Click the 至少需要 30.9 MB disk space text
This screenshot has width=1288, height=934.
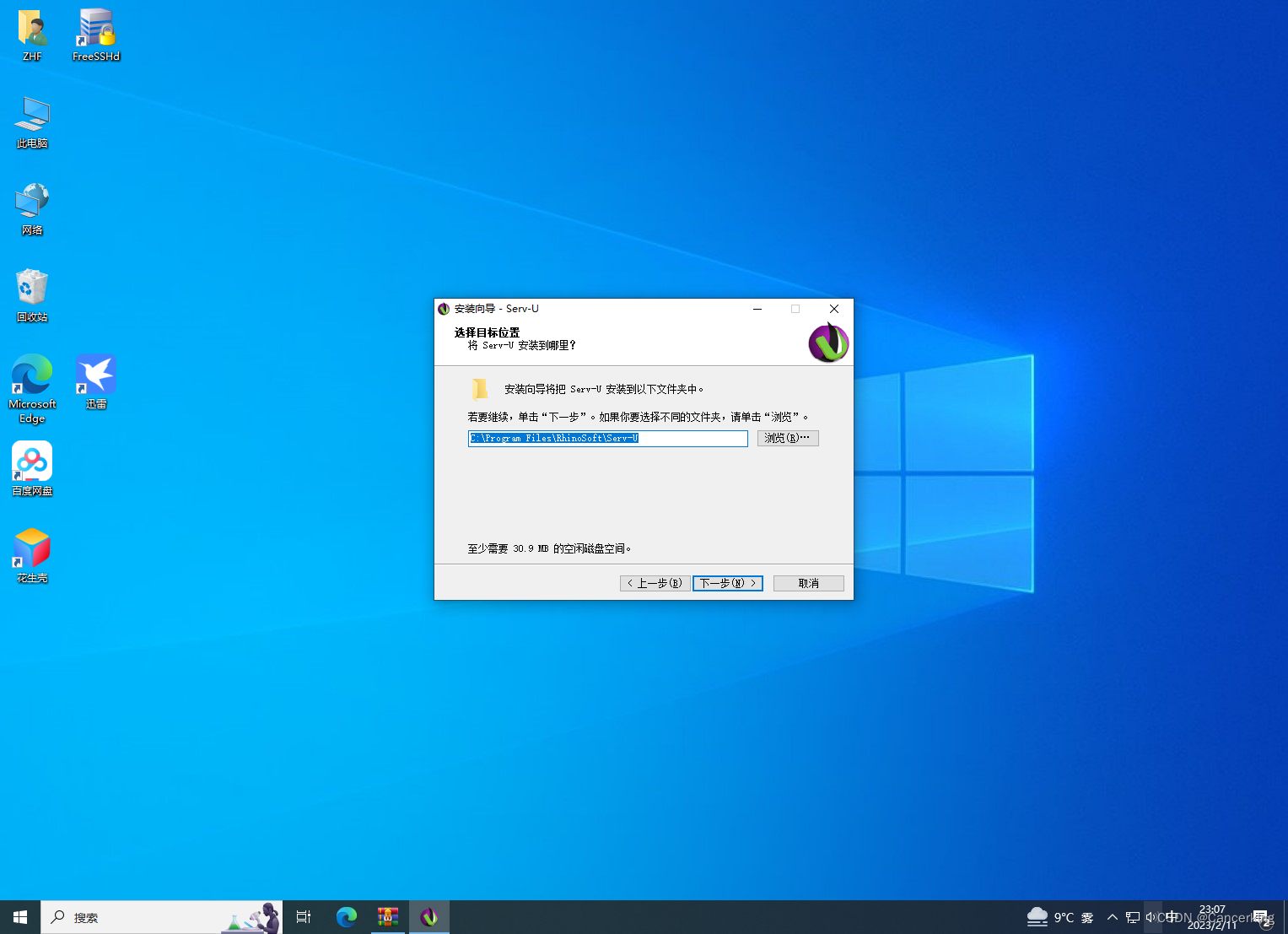[x=550, y=548]
